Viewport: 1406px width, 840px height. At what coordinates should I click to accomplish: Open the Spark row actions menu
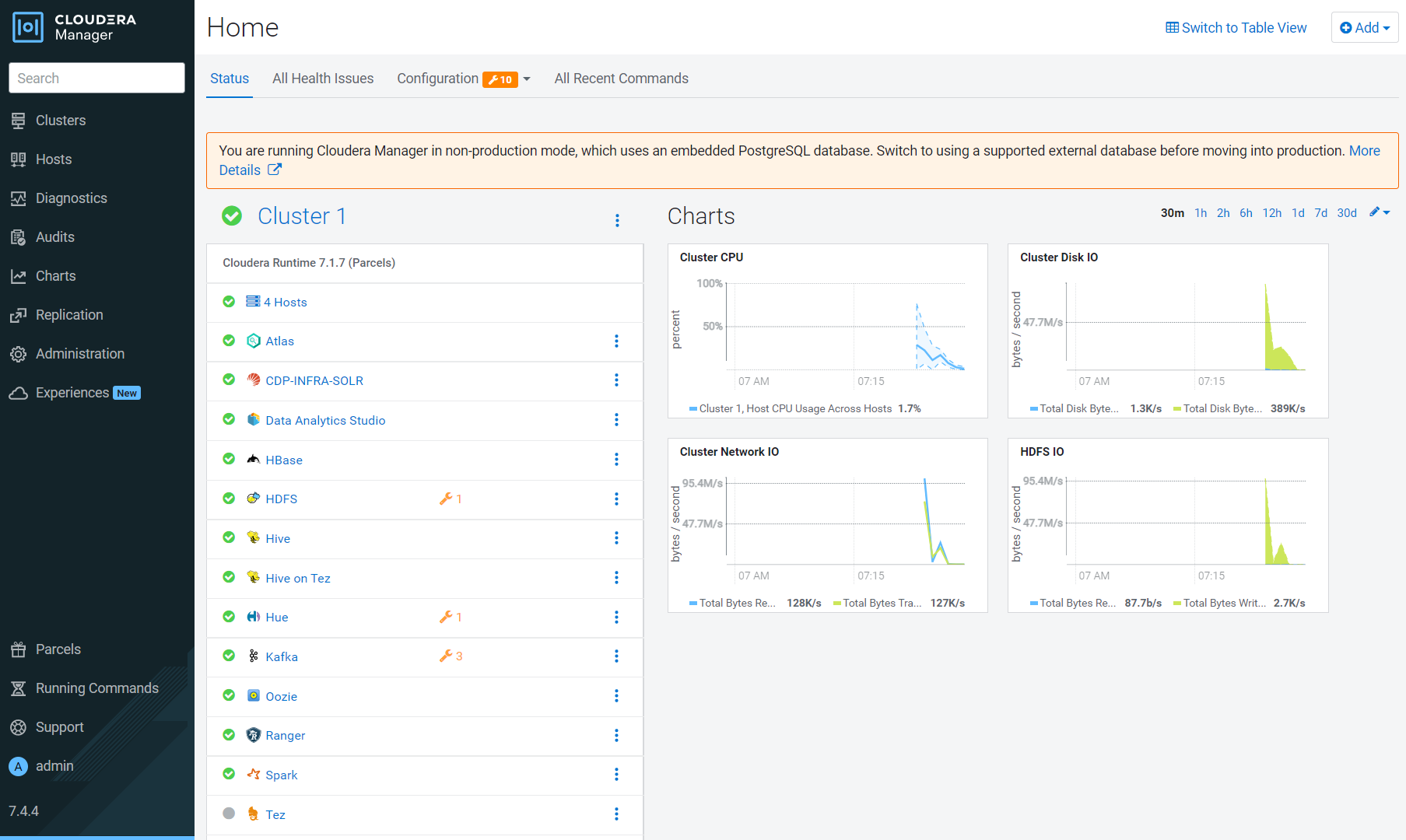[616, 774]
